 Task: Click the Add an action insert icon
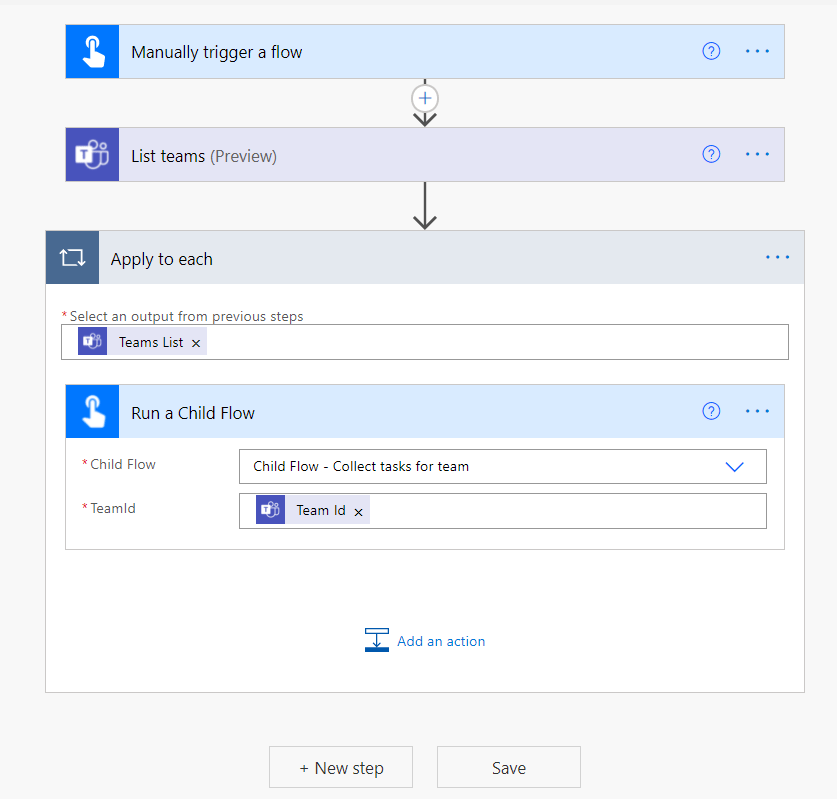377,640
